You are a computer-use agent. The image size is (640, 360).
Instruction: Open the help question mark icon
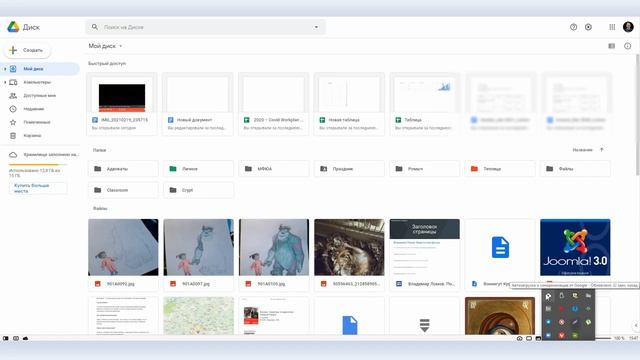(573, 27)
